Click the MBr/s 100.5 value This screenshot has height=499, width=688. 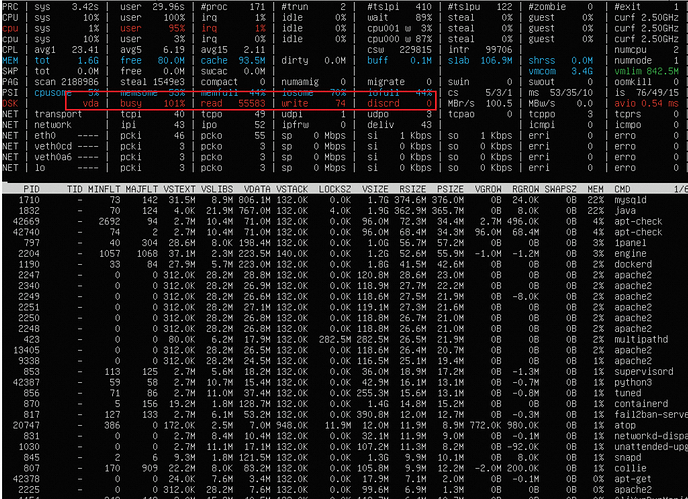[x=480, y=104]
